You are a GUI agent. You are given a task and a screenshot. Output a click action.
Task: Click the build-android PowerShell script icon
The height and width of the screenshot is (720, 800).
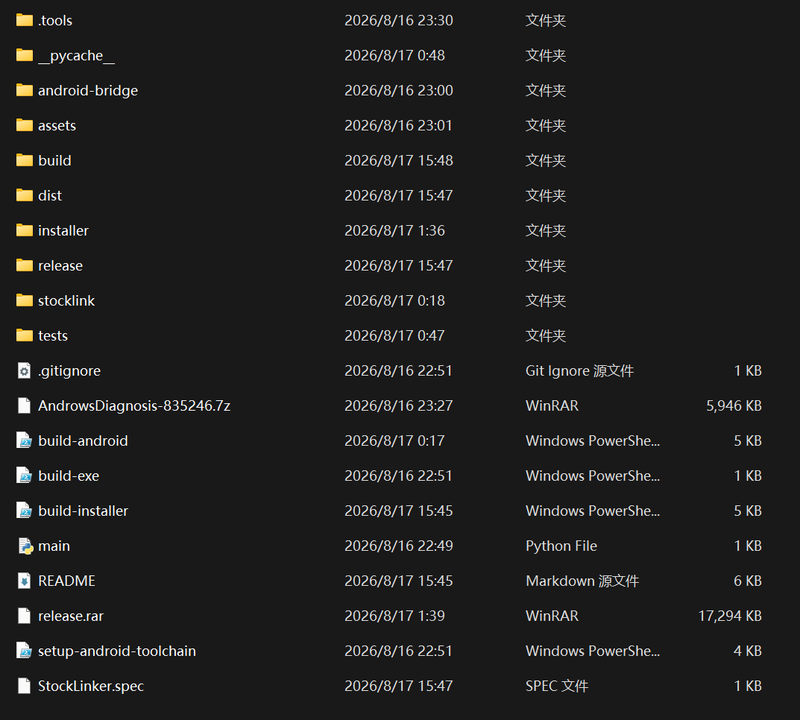pos(24,440)
